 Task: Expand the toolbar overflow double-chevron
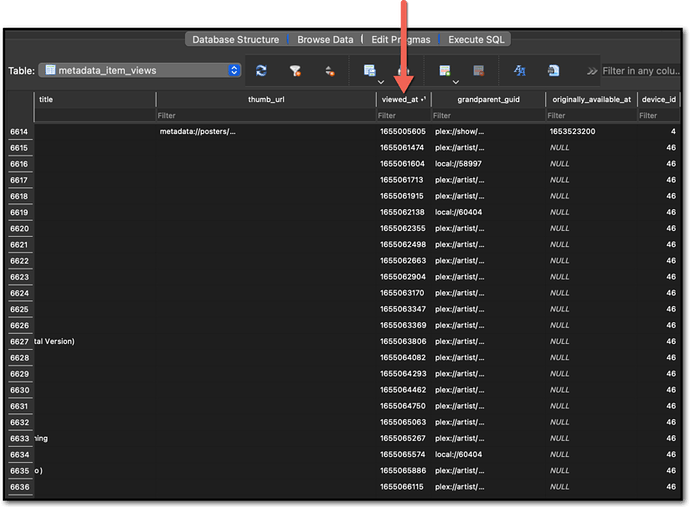(592, 71)
